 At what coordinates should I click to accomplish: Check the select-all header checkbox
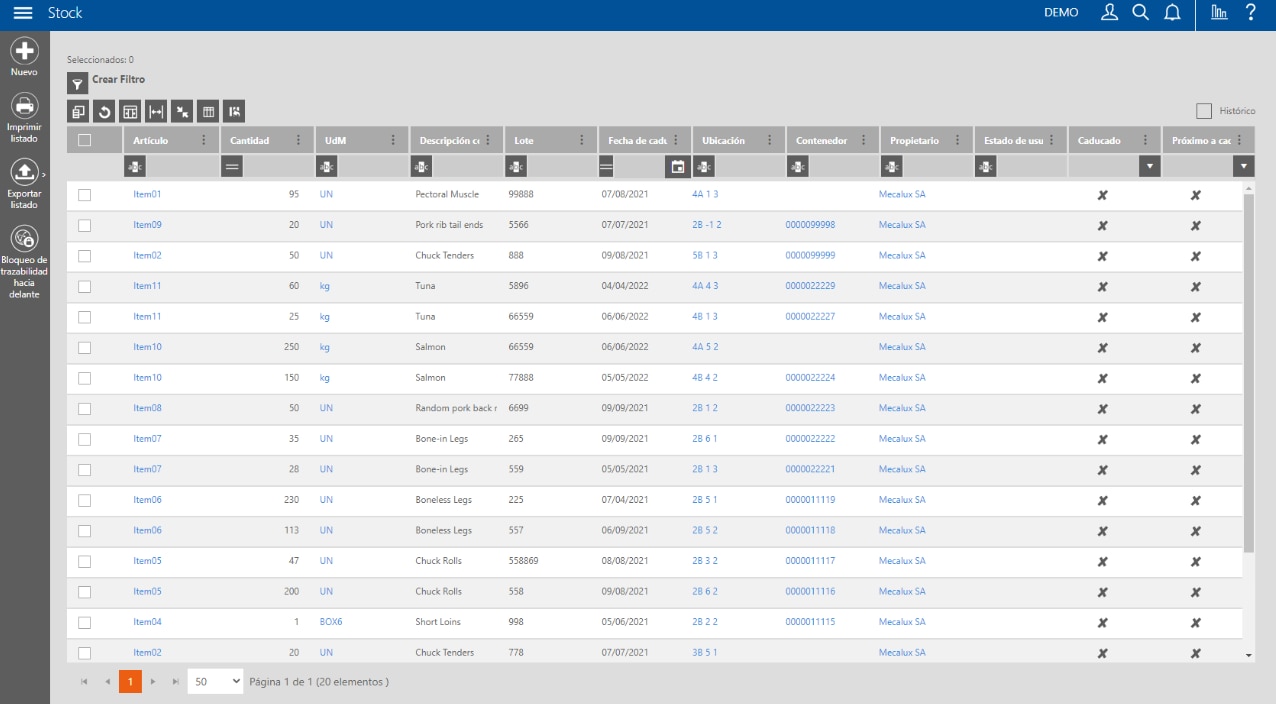[x=84, y=141]
